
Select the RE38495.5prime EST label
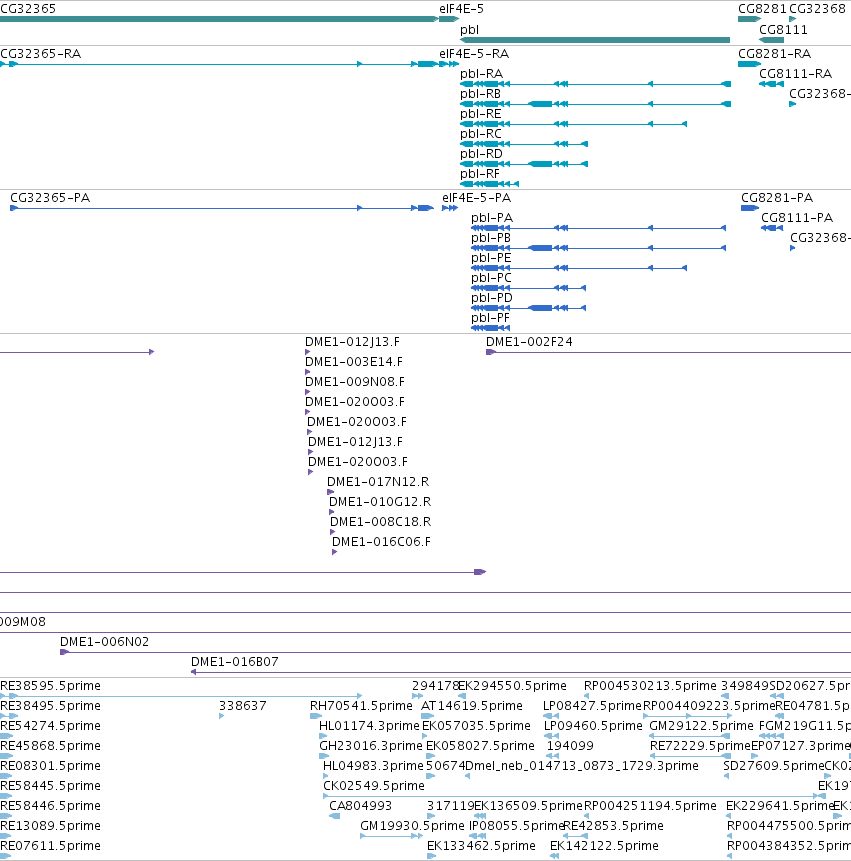click(x=50, y=706)
